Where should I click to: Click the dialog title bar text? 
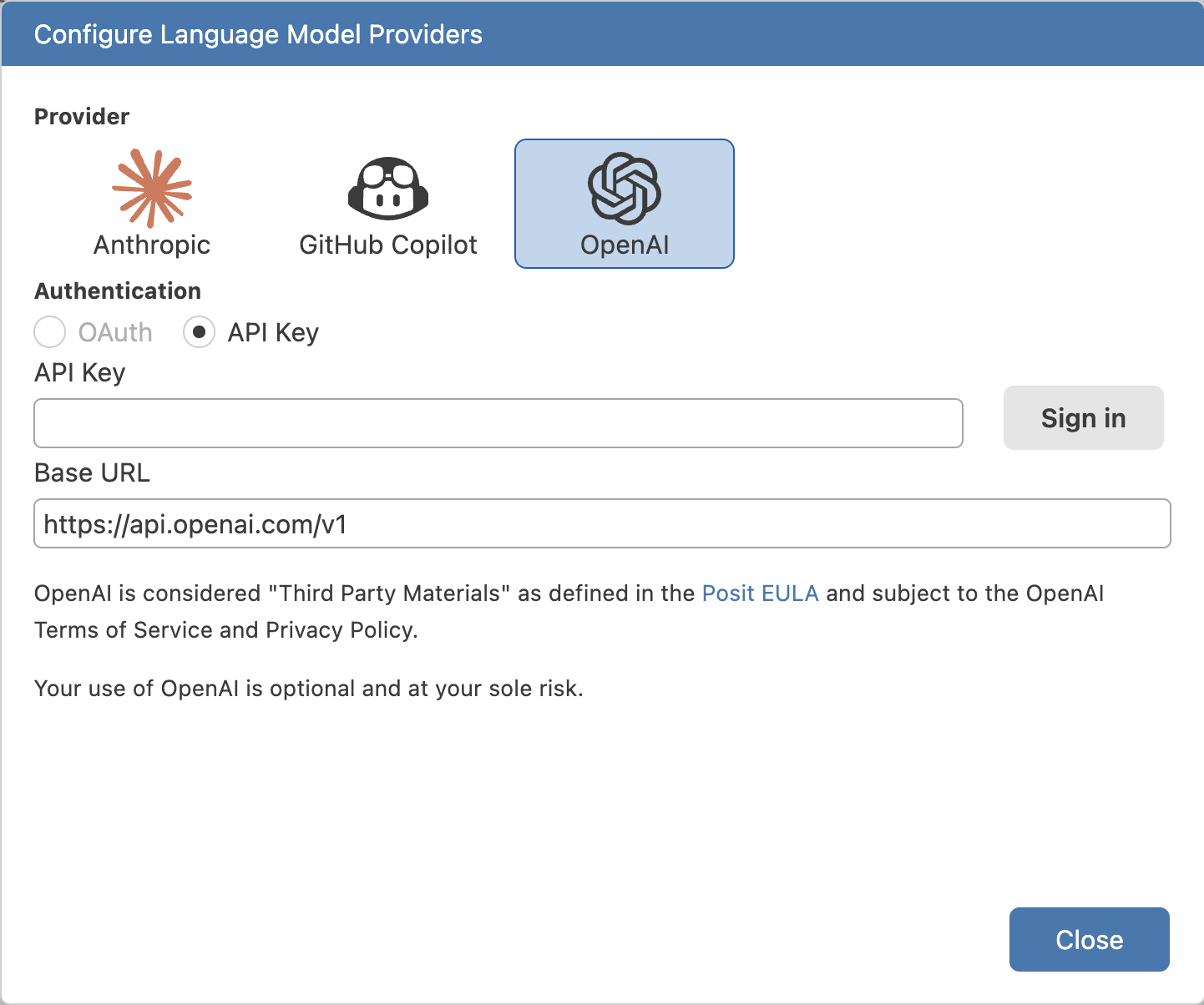[258, 34]
